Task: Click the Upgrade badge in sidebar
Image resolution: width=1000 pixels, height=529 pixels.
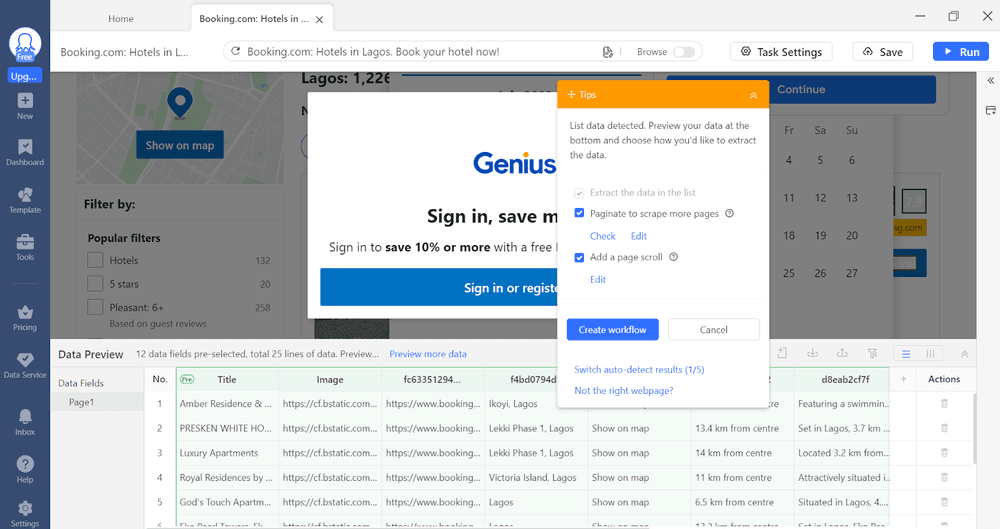Action: coord(25,76)
